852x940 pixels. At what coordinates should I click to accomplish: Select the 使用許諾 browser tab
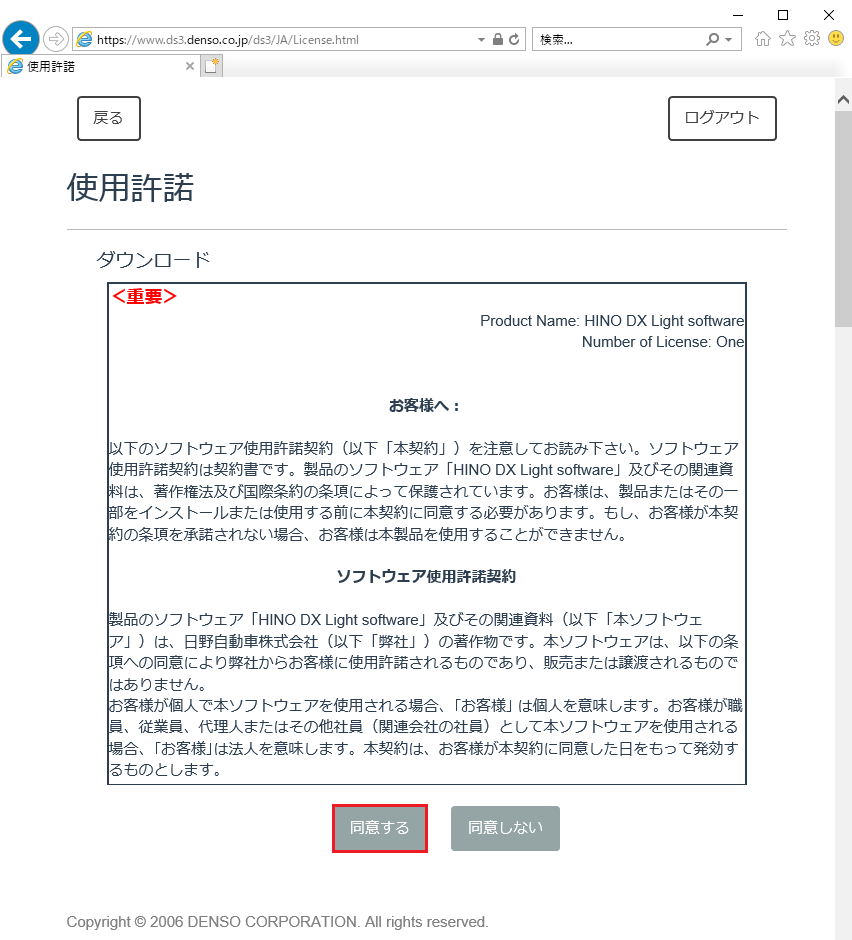click(101, 67)
